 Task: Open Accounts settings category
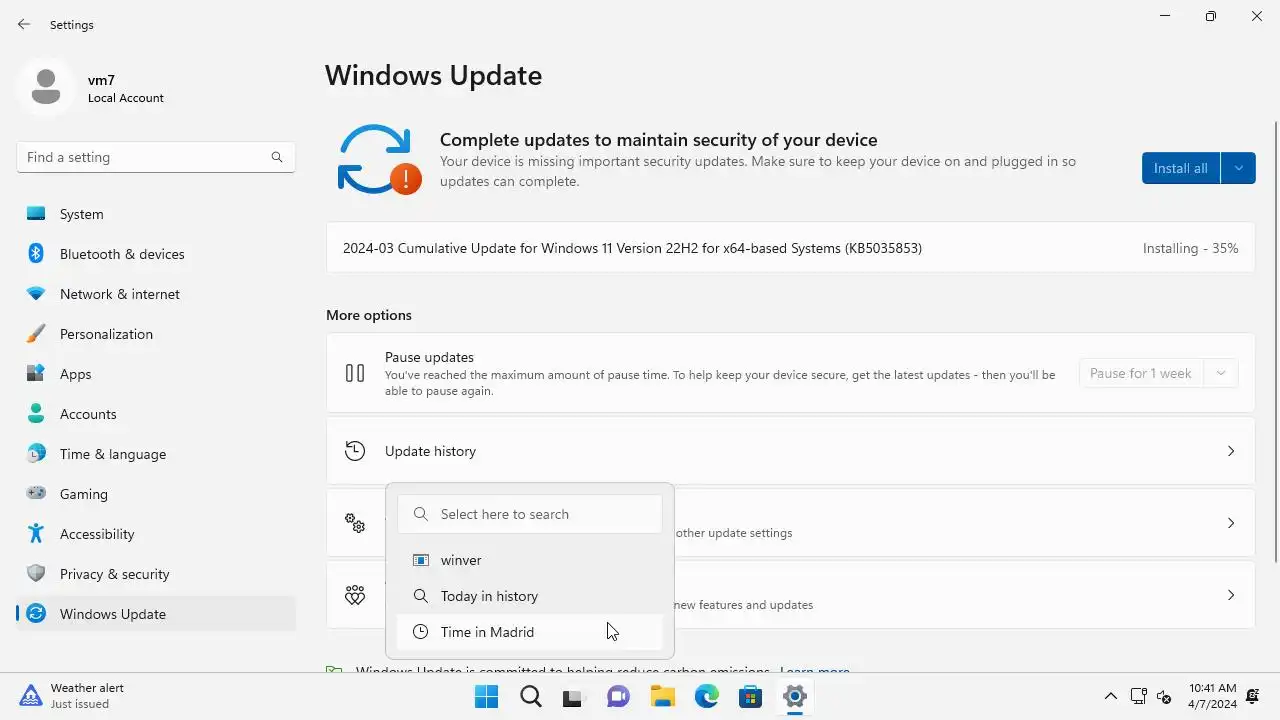[x=156, y=414]
